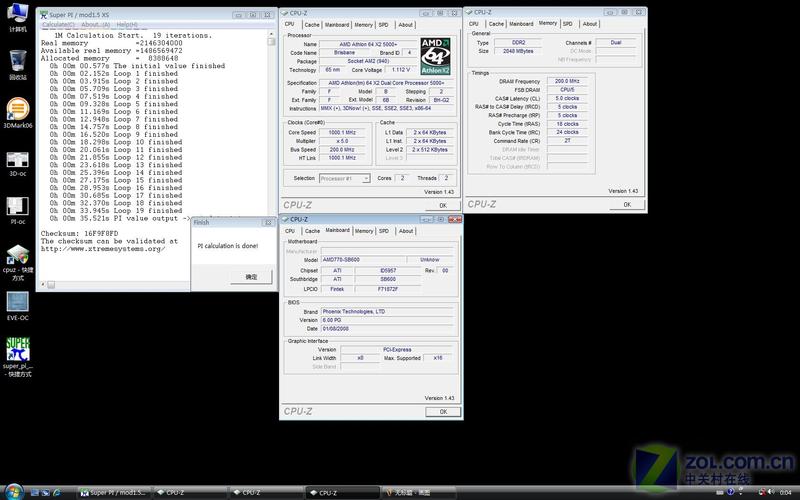Click the system tray clock 0:04
Image resolution: width=800 pixels, height=500 pixels.
pyautogui.click(x=786, y=493)
